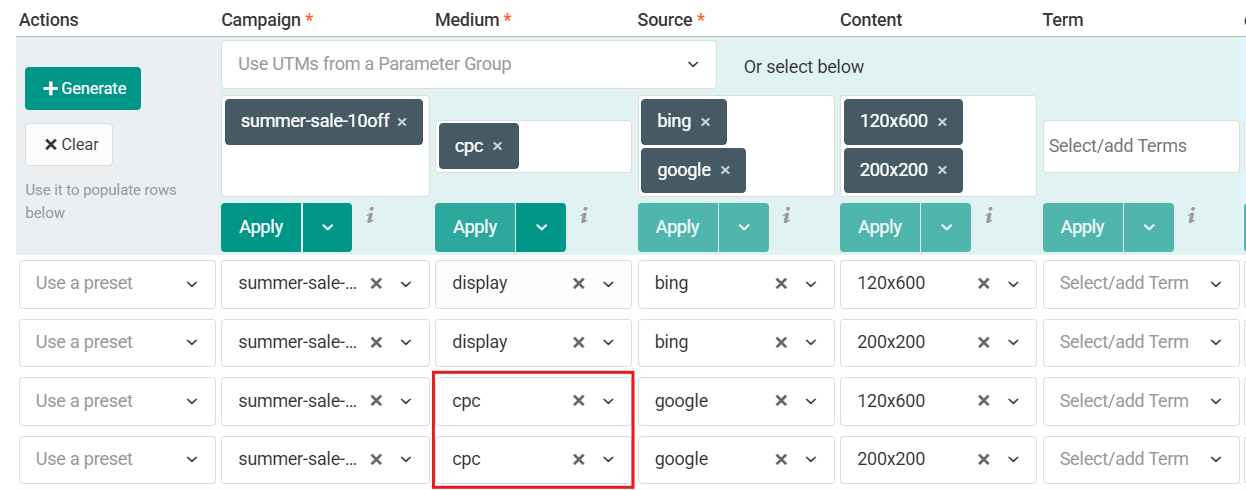
Task: Remove the 200x200 content tag
Action: [942, 170]
